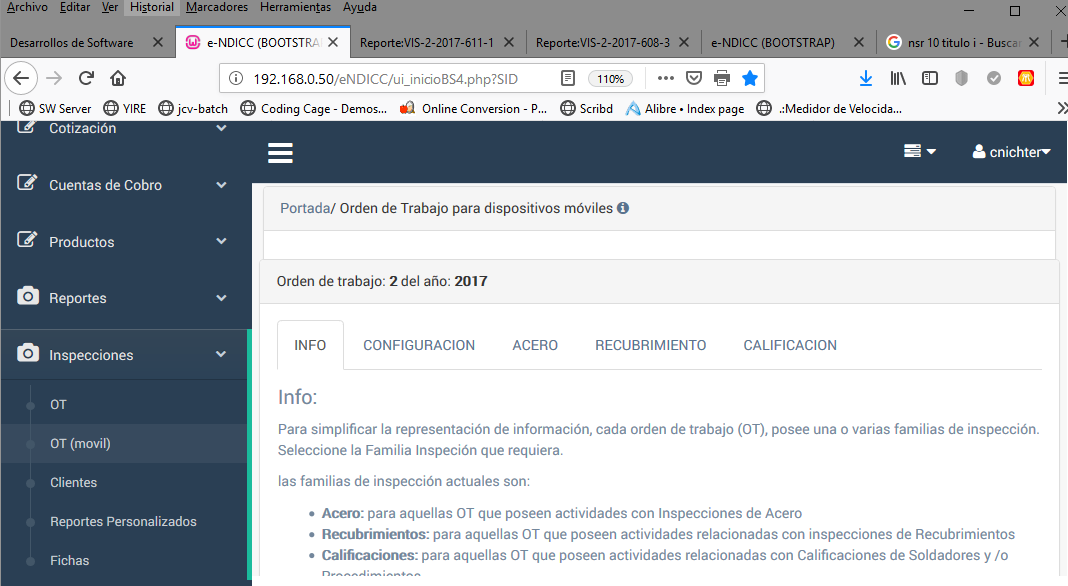
Task: Switch to the RECUBRIMIENTO tab
Action: click(650, 345)
